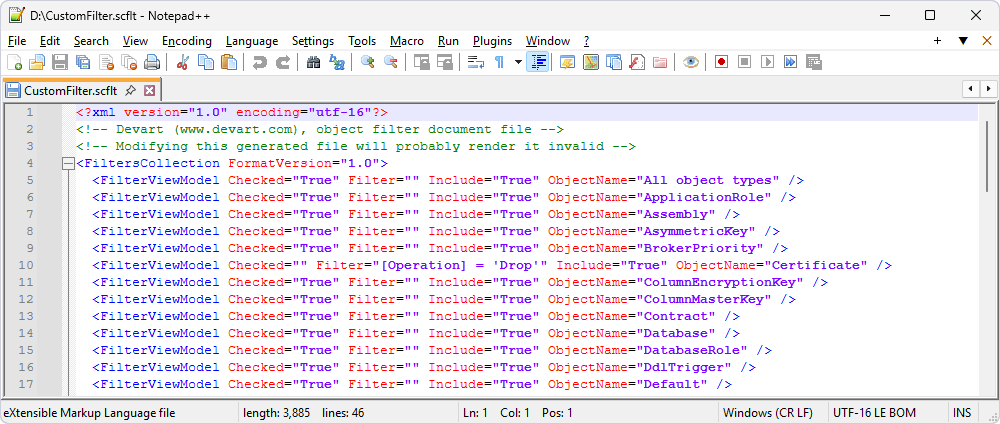Toggle the INS insert mode indicator
The width and height of the screenshot is (1000, 424).
(962, 413)
